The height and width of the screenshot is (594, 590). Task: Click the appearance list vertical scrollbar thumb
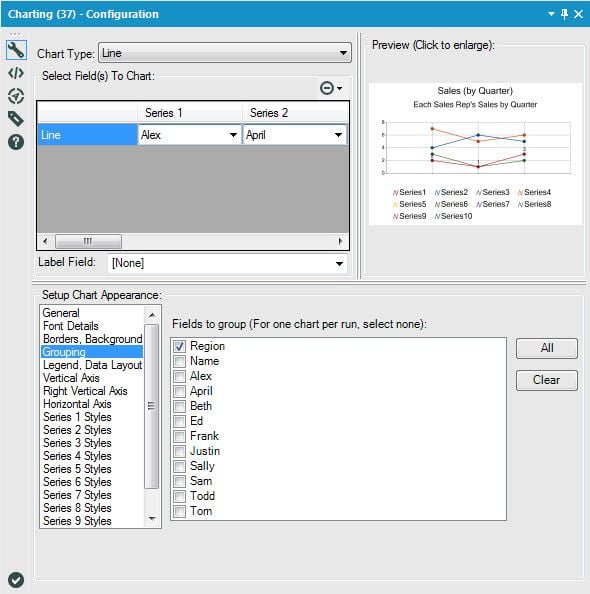pyautogui.click(x=152, y=406)
